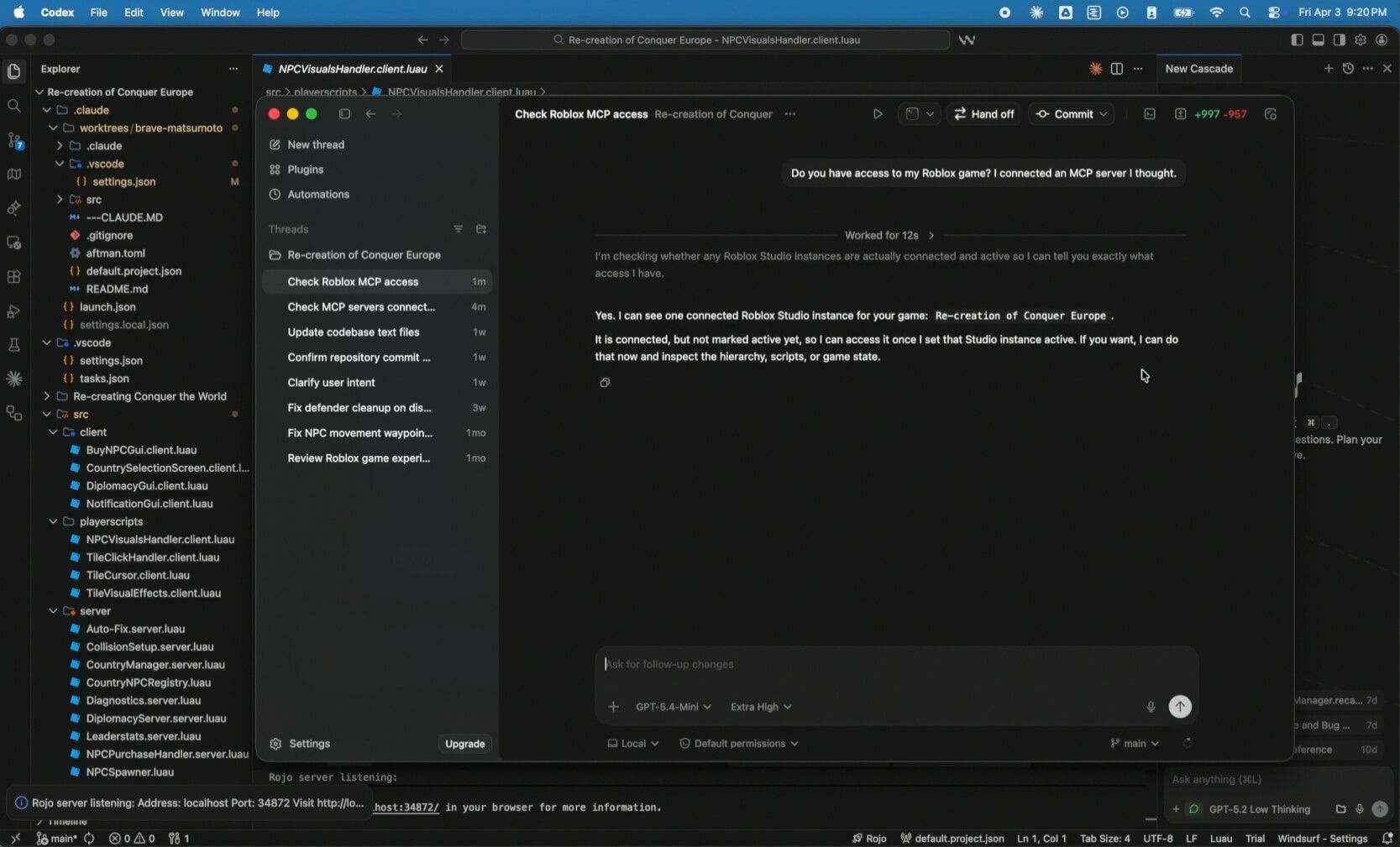Open the File menu
Image resolution: width=1400 pixels, height=847 pixels.
[98, 13]
